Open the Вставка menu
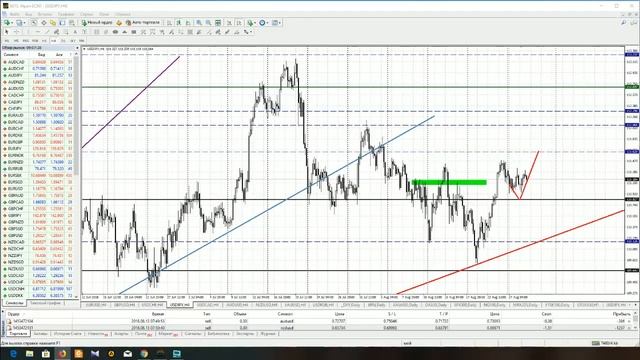The image size is (640, 360). pyautogui.click(x=45, y=14)
